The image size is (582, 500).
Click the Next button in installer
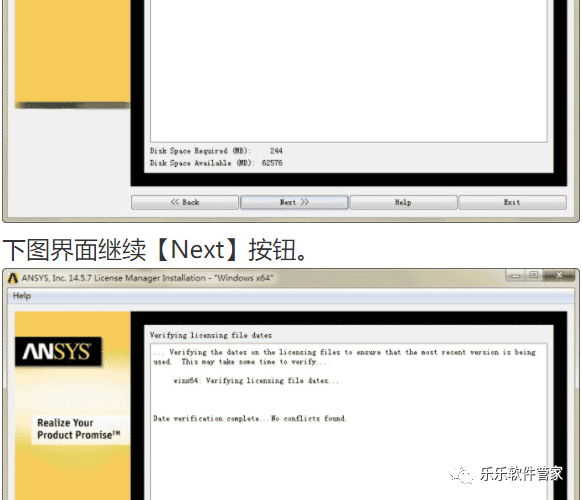point(294,202)
